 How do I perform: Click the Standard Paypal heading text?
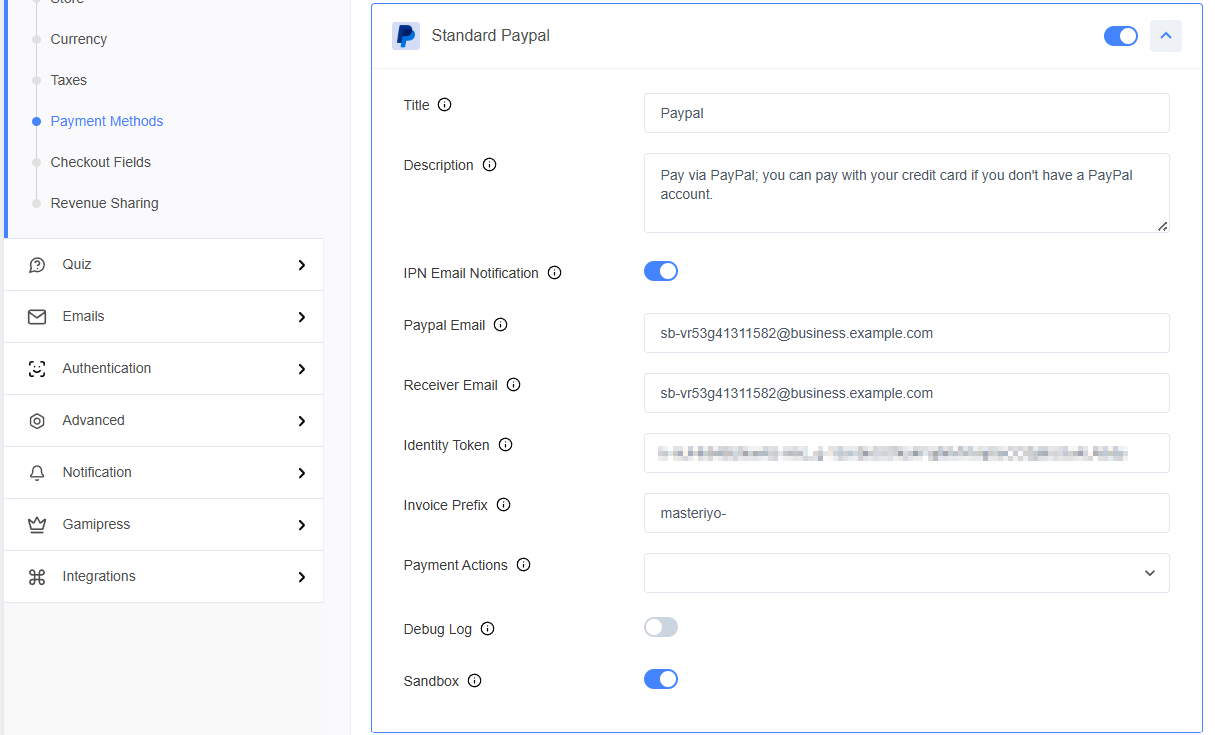point(491,36)
